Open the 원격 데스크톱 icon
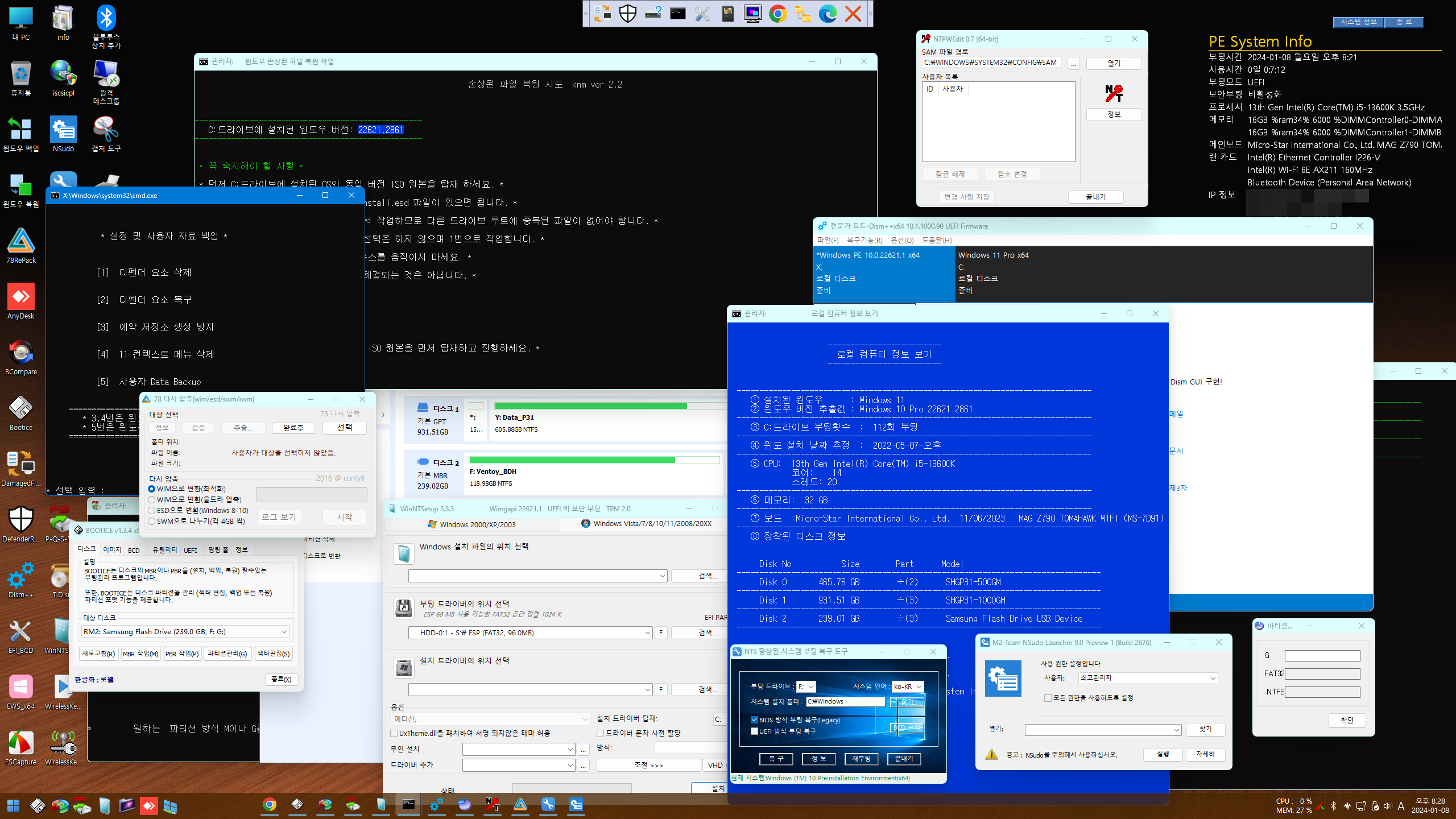1456x819 pixels. tap(106, 82)
